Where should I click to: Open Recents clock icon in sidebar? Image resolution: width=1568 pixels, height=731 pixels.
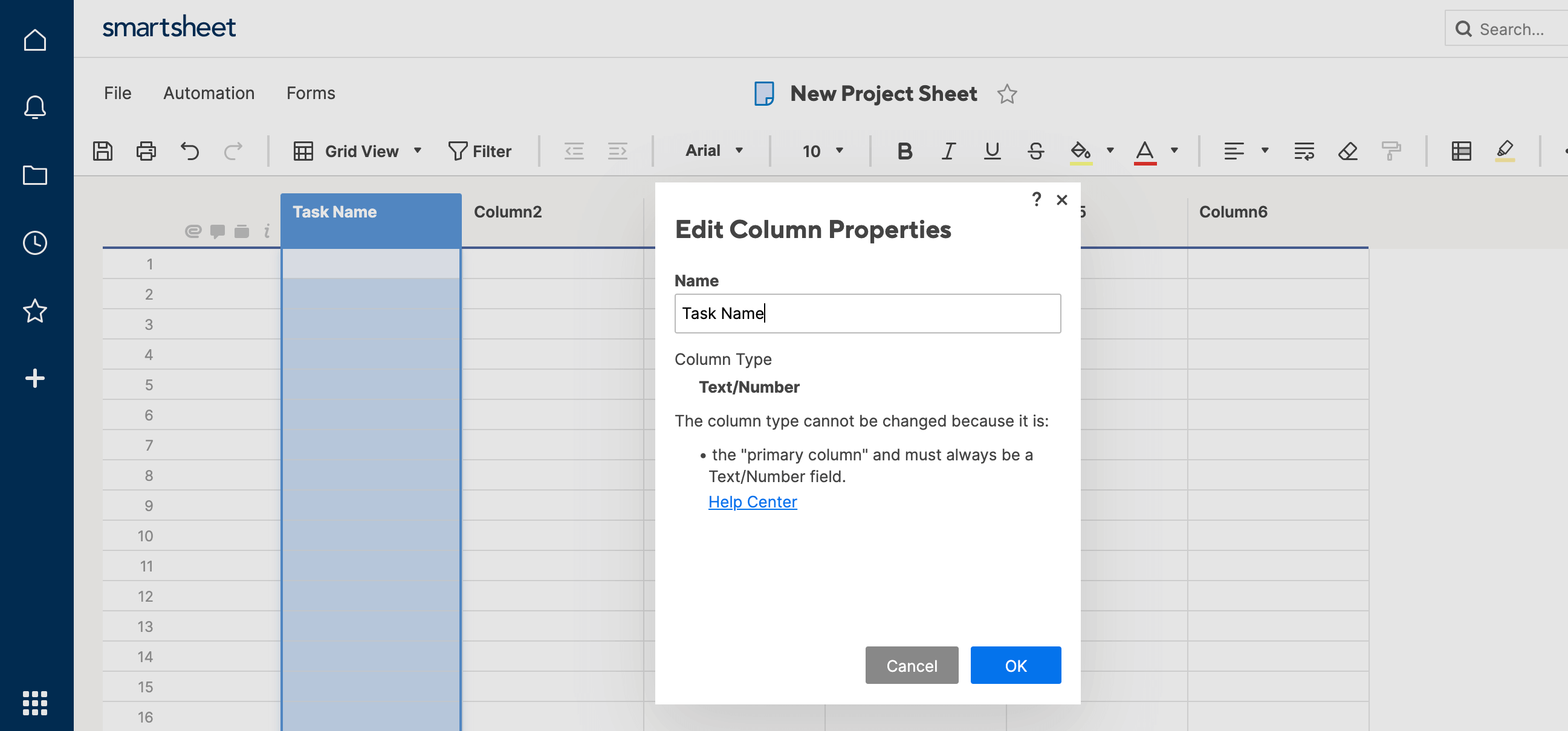point(34,243)
